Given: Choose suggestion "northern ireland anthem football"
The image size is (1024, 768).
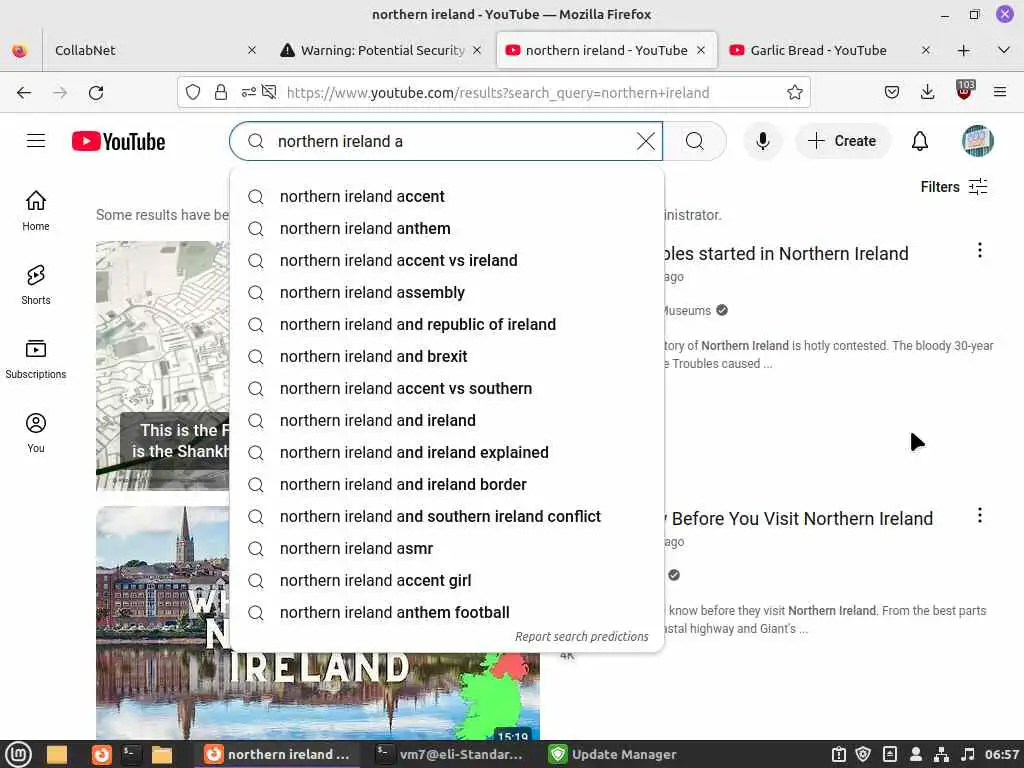Looking at the screenshot, I should tap(447, 613).
